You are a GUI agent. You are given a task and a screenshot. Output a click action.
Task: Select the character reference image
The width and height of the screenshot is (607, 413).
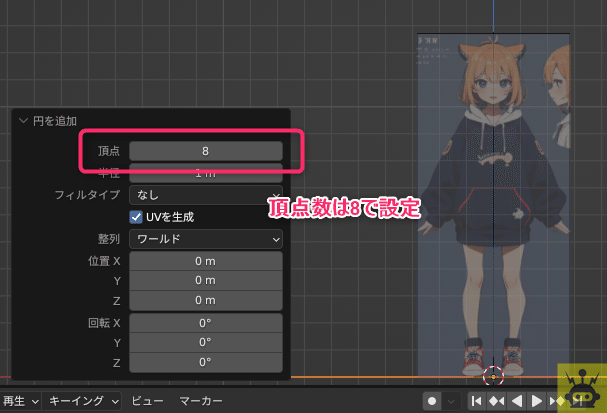[x=494, y=204]
